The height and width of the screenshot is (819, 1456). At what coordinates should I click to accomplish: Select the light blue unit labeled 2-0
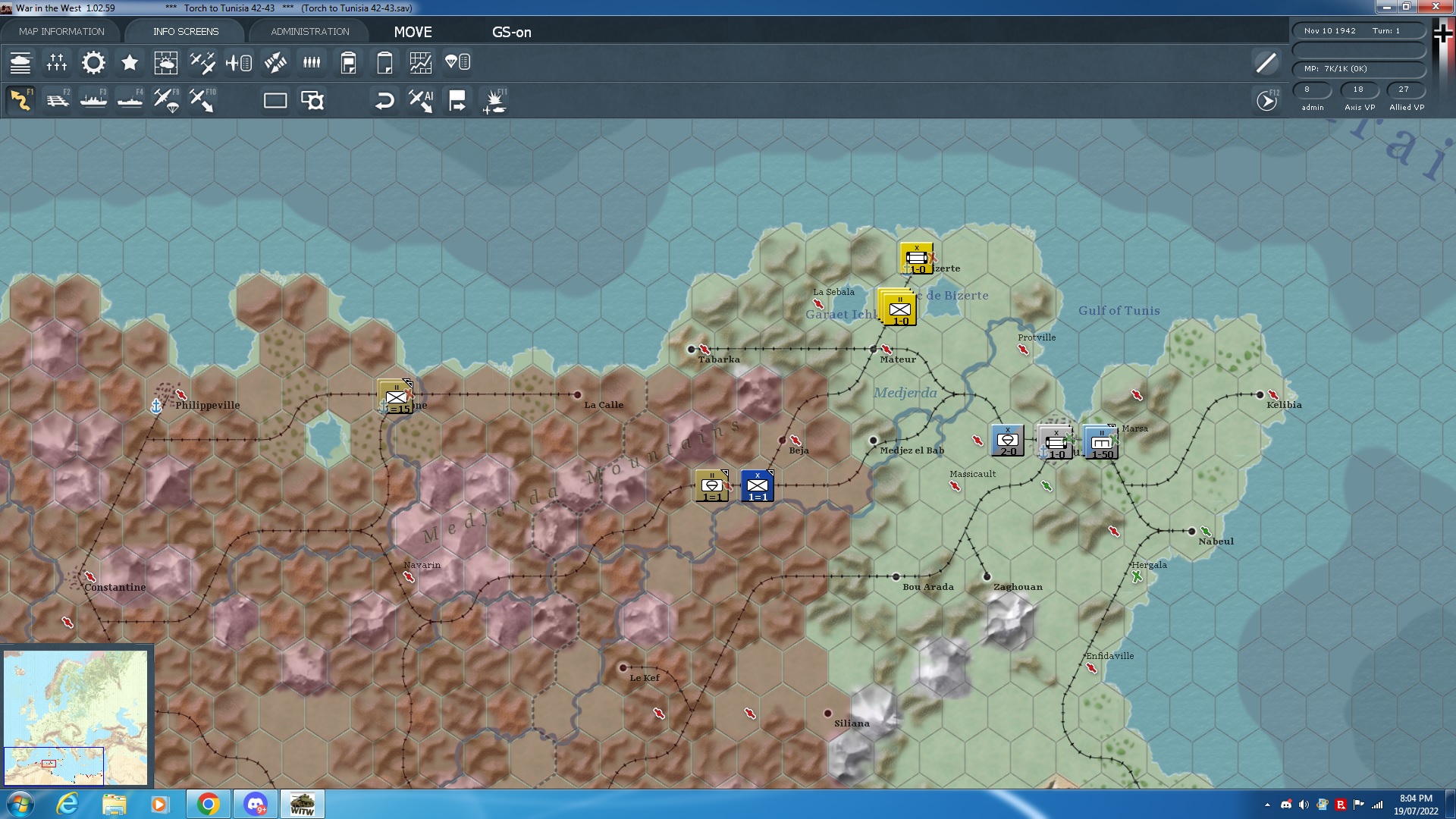point(1008,441)
